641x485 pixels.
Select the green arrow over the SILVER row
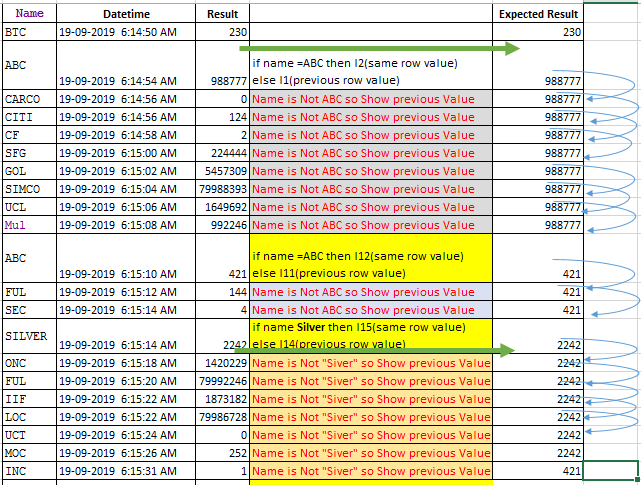point(374,350)
